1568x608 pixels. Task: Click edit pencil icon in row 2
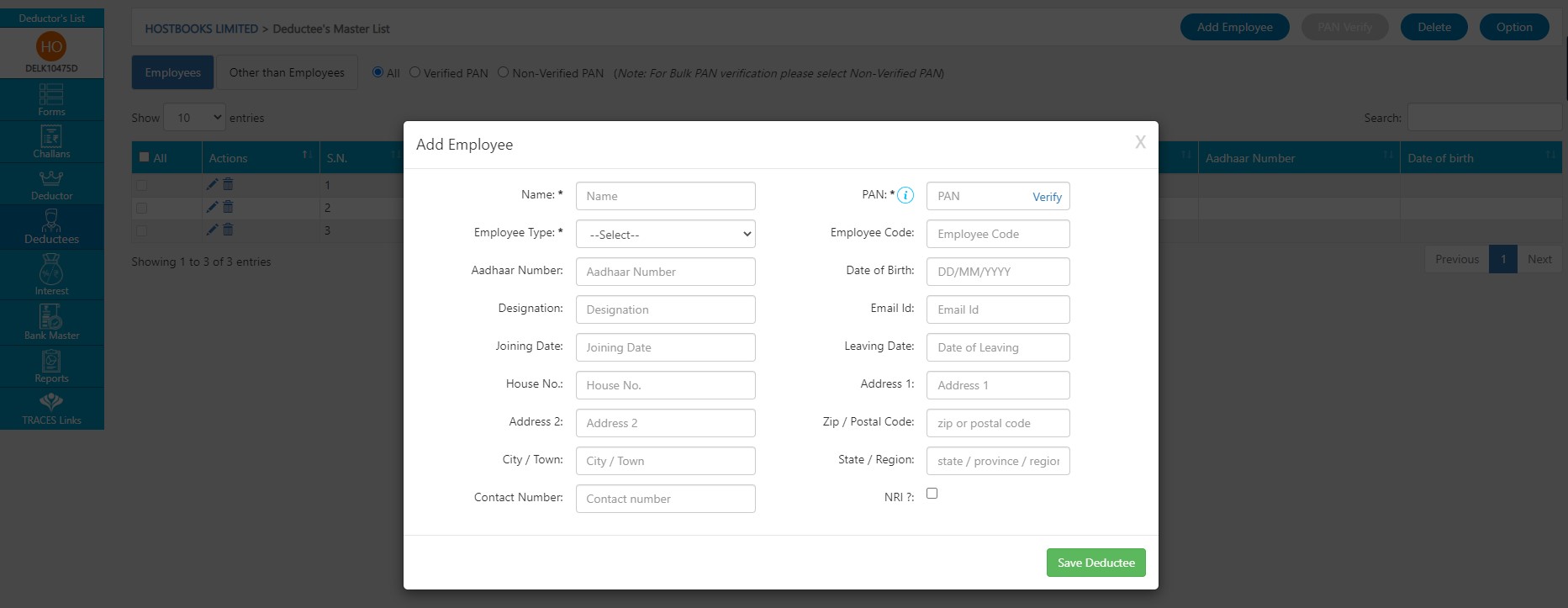212,207
